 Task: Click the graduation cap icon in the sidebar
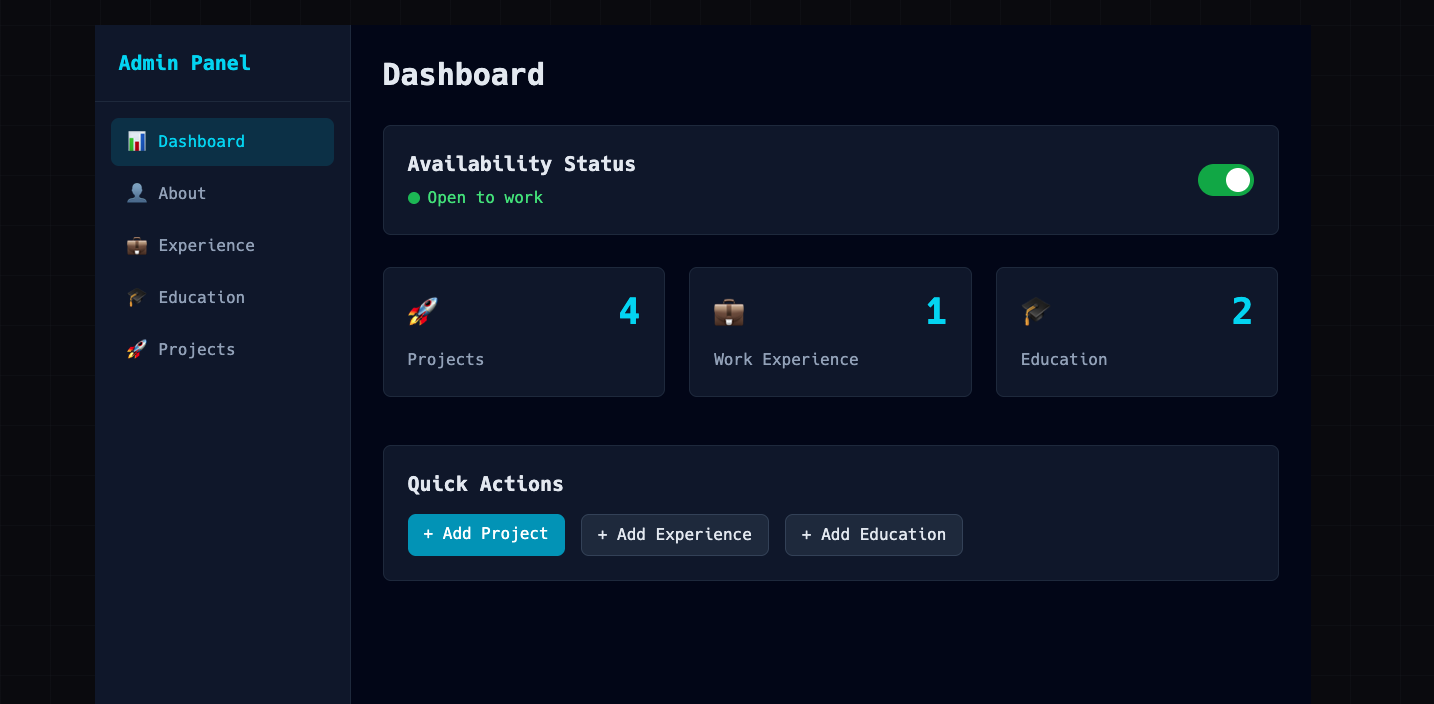tap(137, 298)
